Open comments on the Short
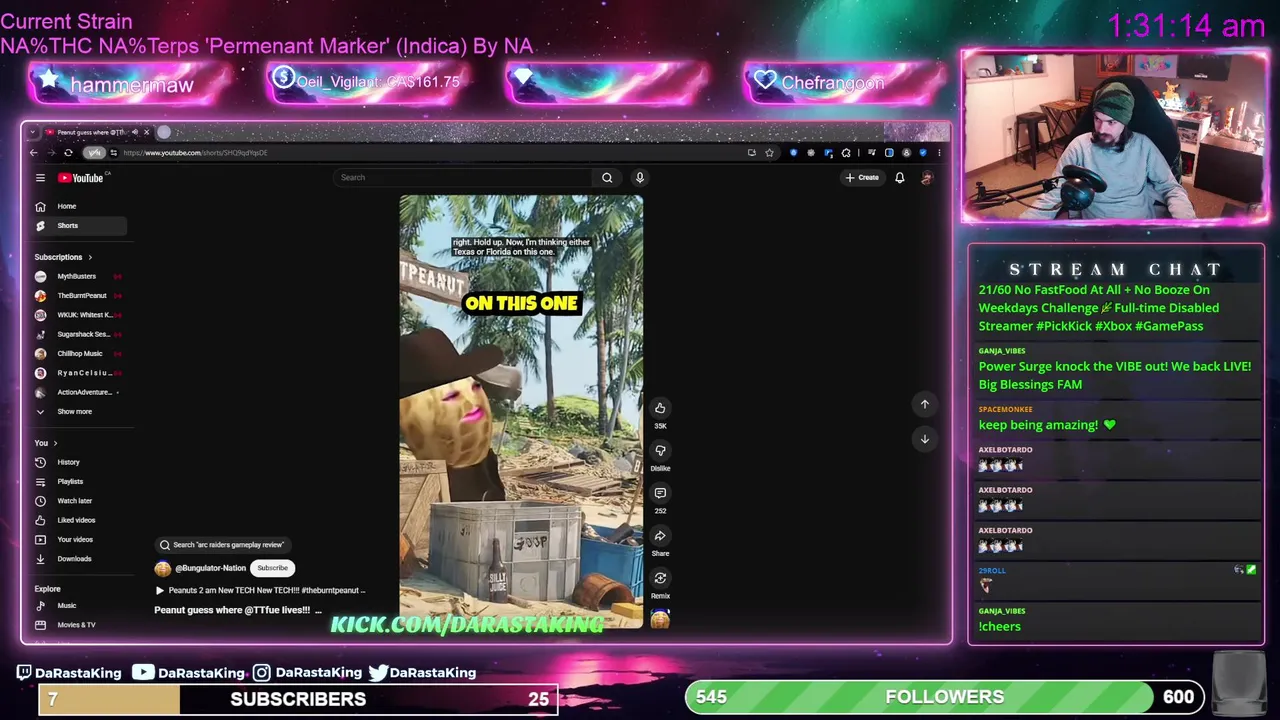This screenshot has width=1280, height=720. coord(660,493)
